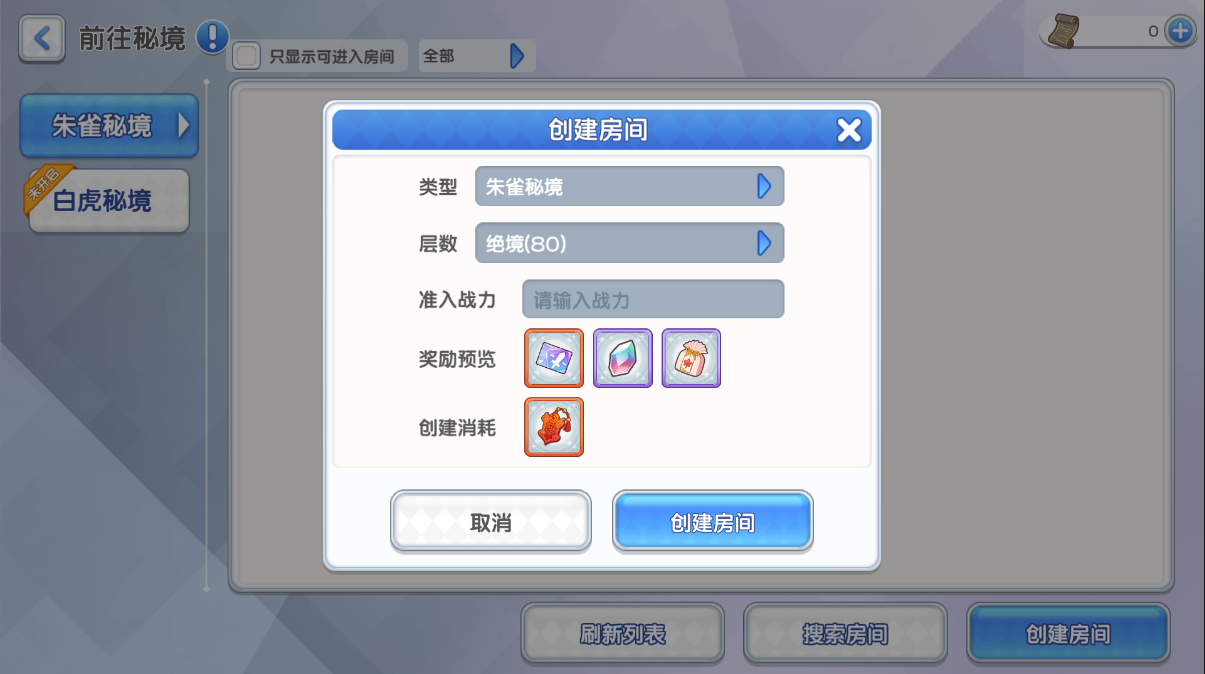Open the 全部 filter dropdown

476,56
